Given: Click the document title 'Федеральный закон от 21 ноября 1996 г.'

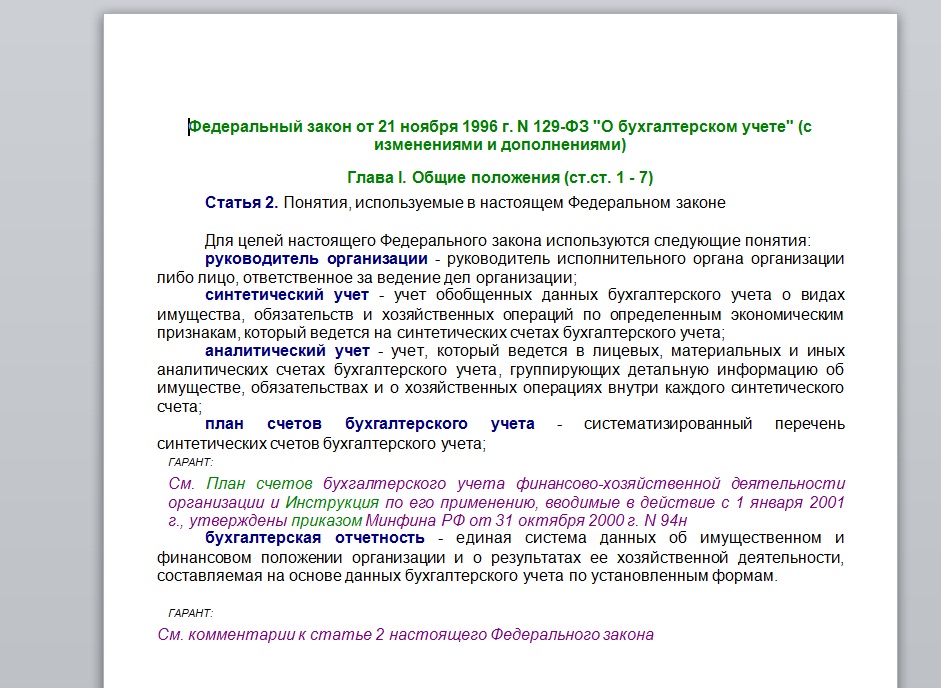Looking at the screenshot, I should click(351, 127).
